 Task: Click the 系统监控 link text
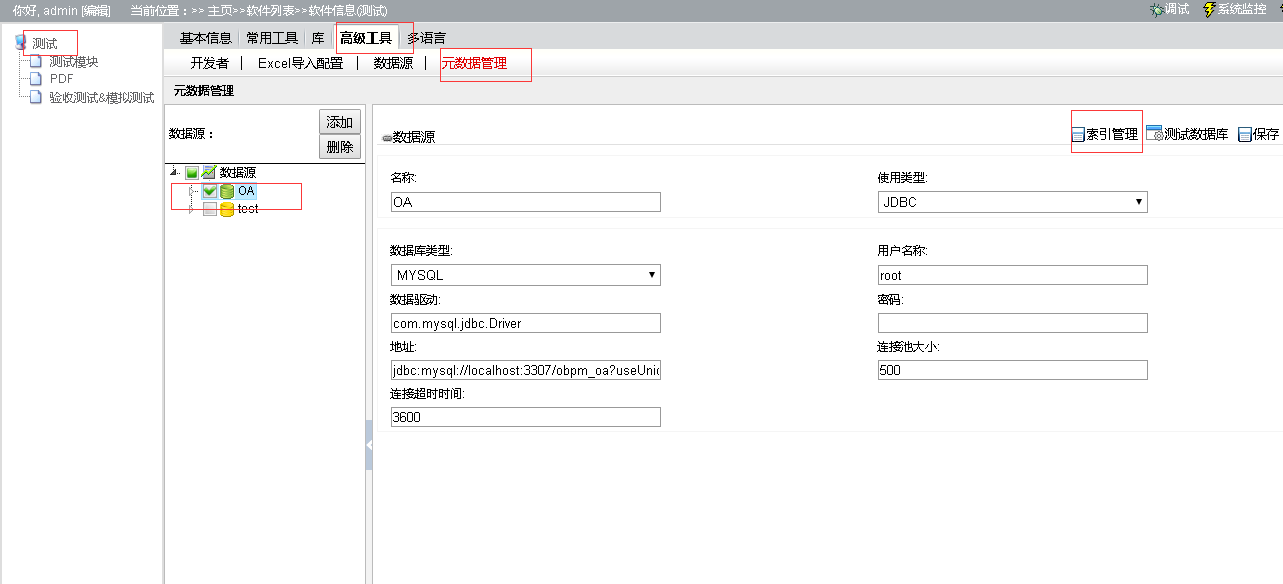point(1242,9)
